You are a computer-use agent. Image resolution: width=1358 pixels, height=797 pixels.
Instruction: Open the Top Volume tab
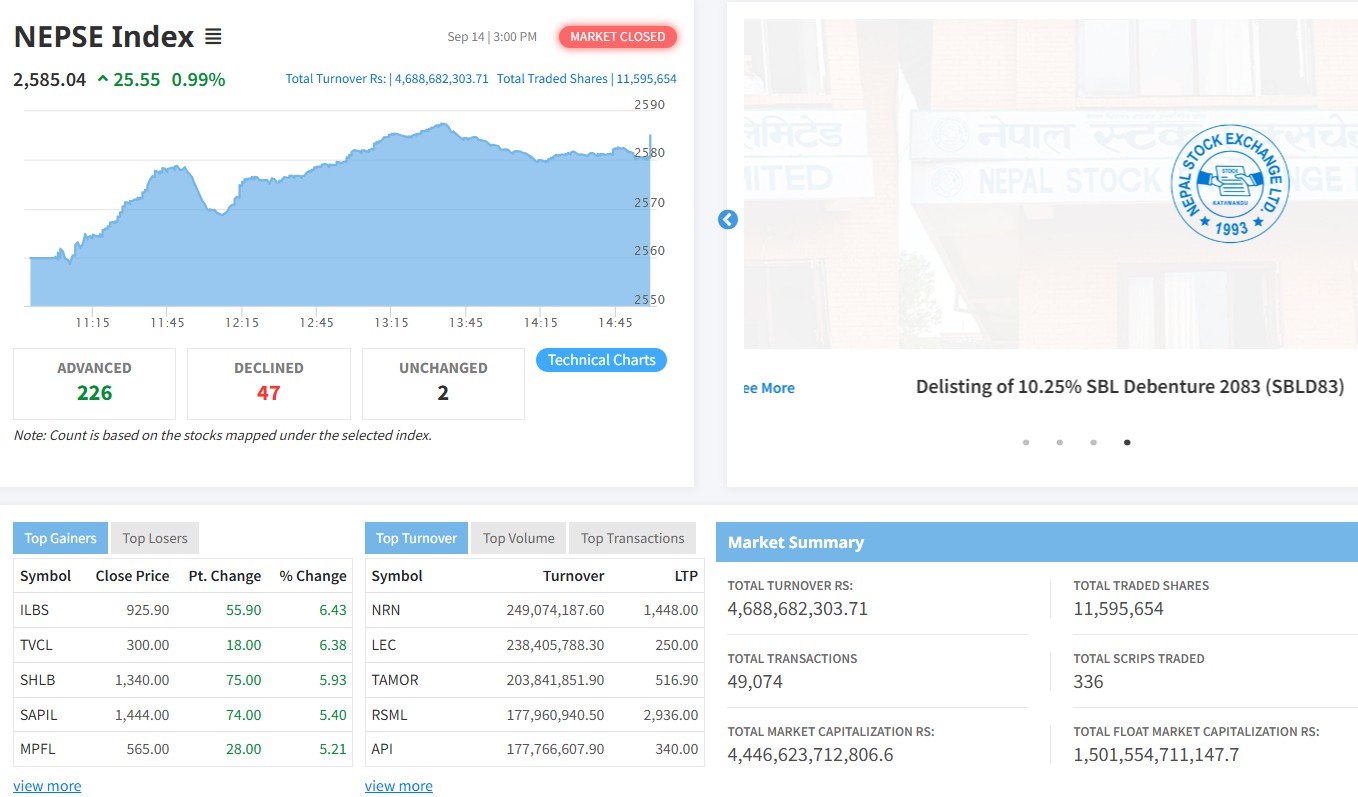click(x=518, y=538)
